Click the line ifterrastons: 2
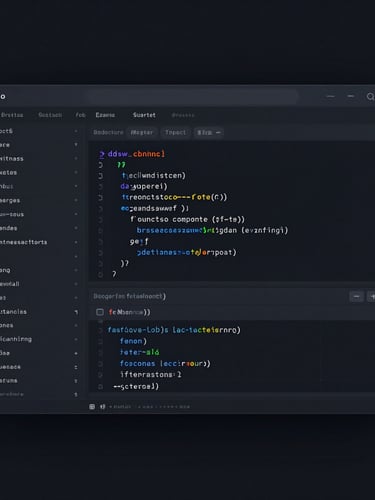Screen dimensions: 375x500 point(151,375)
